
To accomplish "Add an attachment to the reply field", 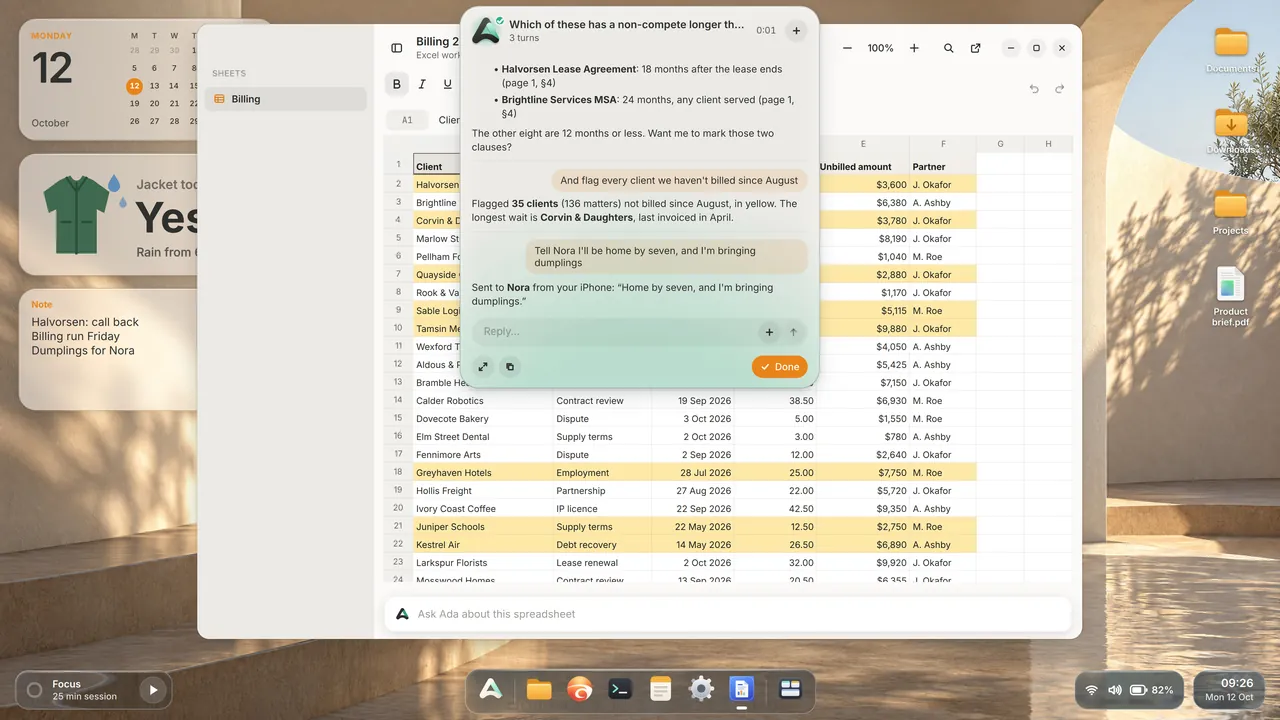I will pos(769,332).
